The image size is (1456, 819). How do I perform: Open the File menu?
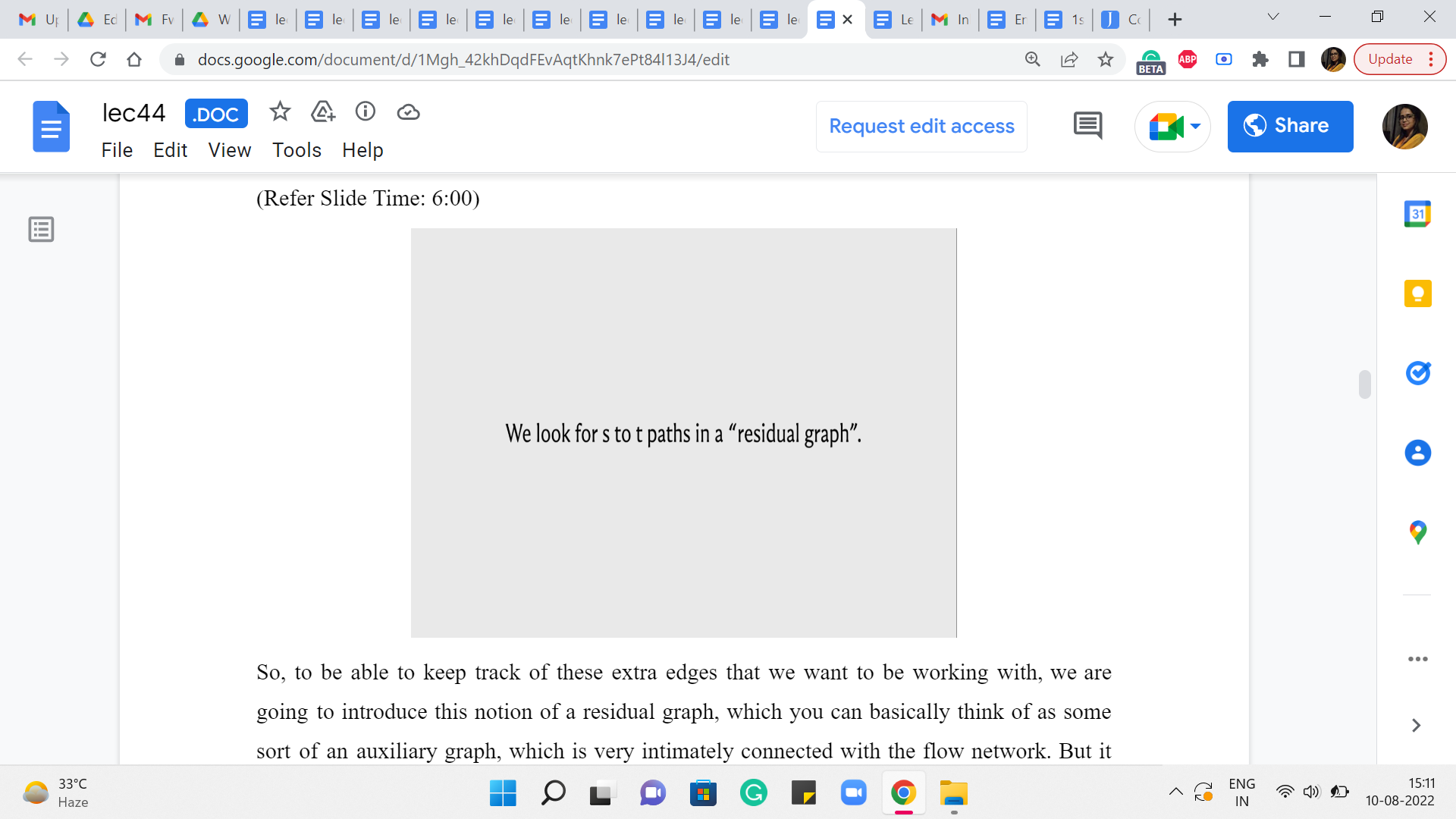click(117, 150)
